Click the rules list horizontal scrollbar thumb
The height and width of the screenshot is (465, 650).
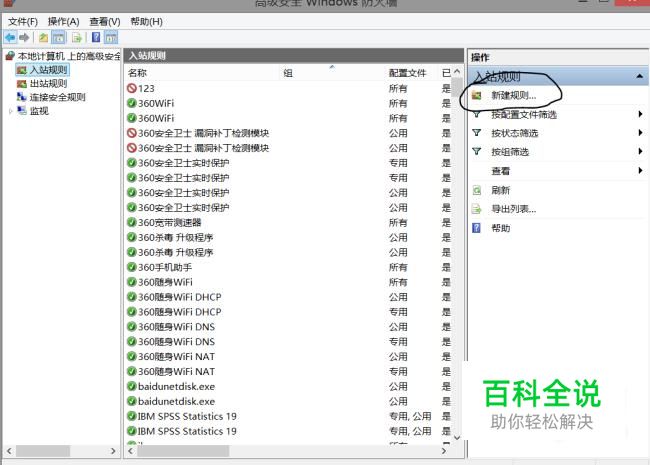pos(183,451)
